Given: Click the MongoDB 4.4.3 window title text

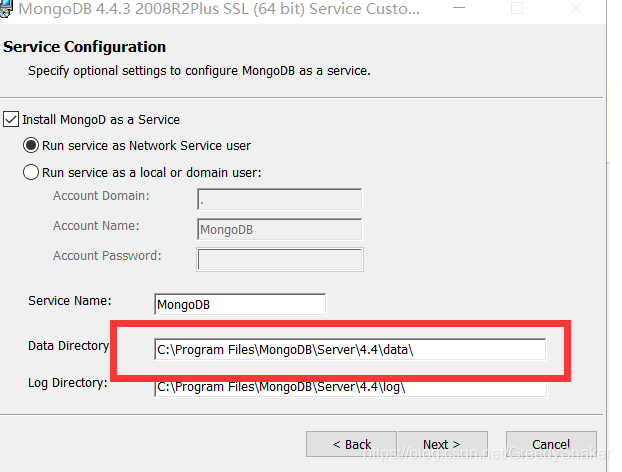Looking at the screenshot, I should pyautogui.click(x=219, y=9).
